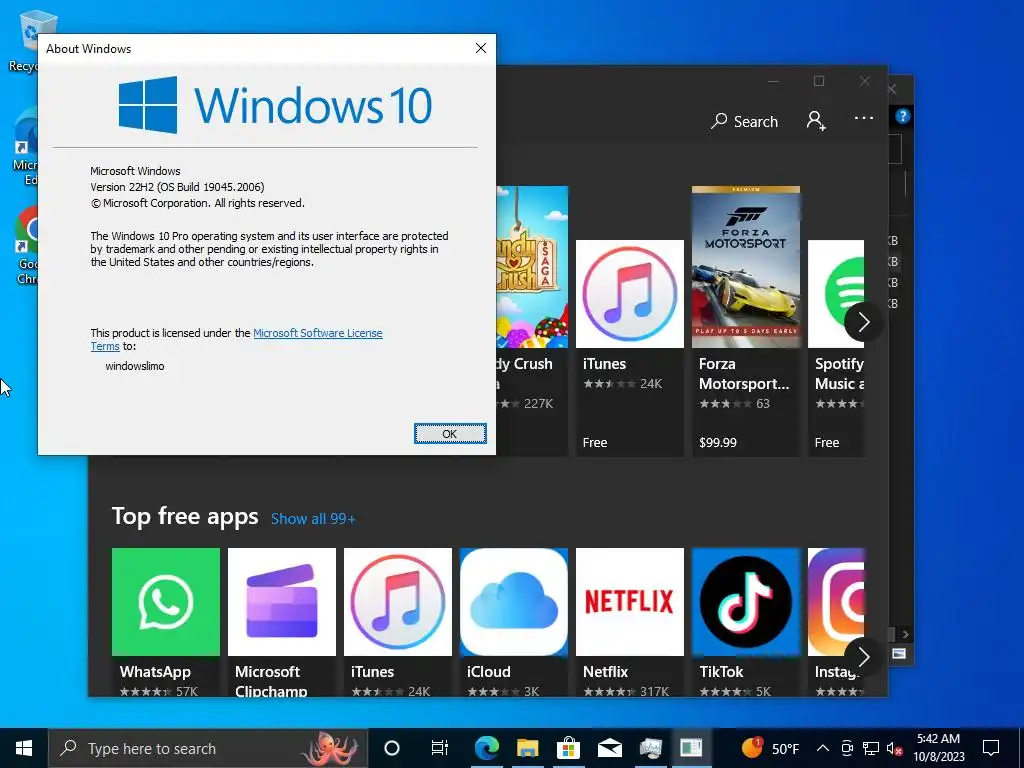This screenshot has width=1024, height=768.
Task: Open File Explorer from the taskbar
Action: (x=528, y=748)
